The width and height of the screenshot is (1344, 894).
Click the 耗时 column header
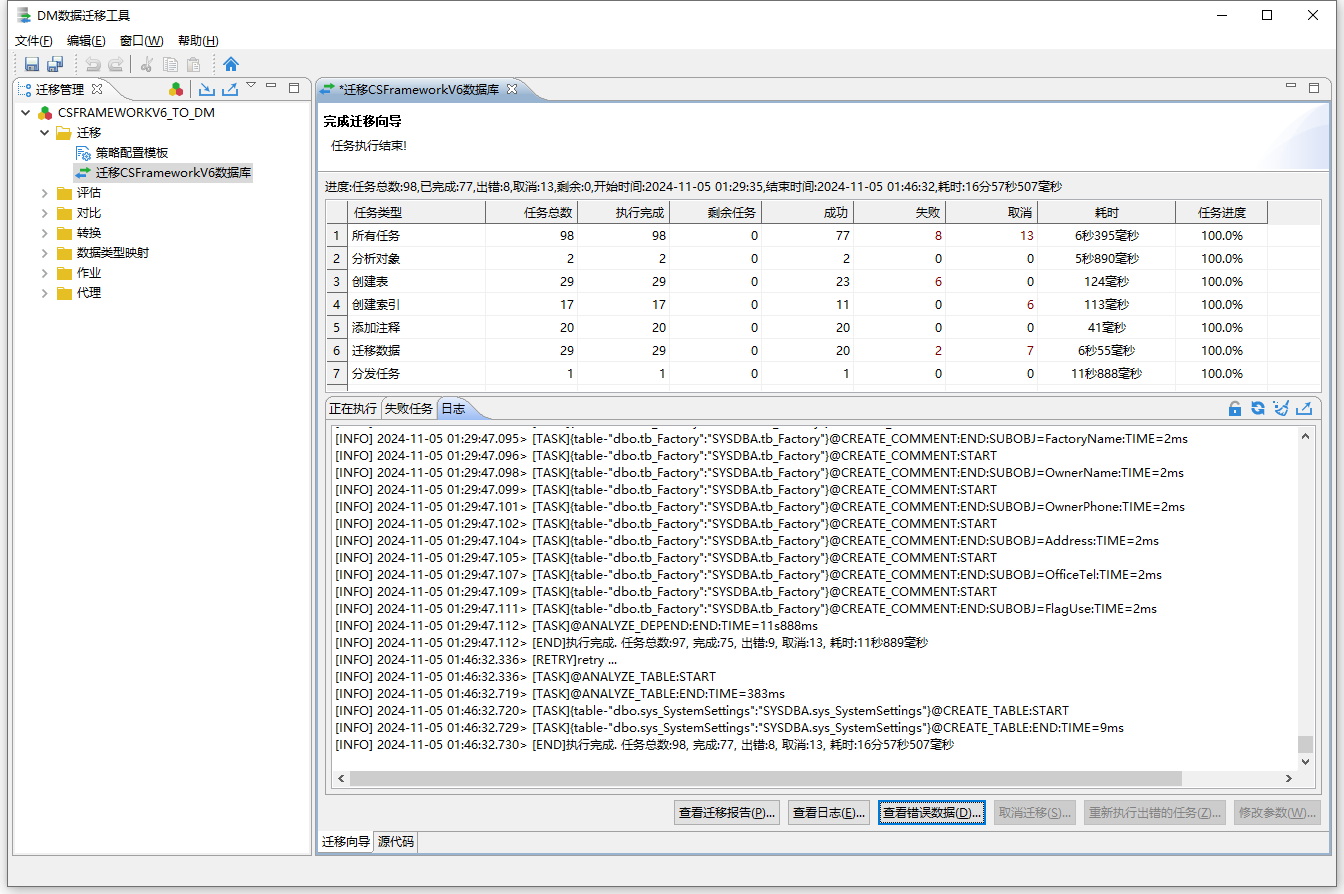[1106, 212]
